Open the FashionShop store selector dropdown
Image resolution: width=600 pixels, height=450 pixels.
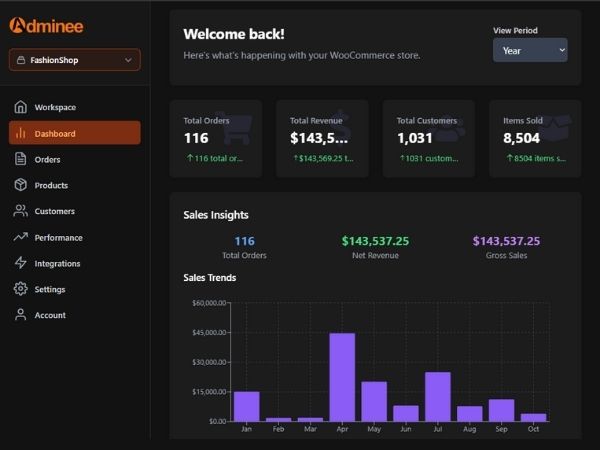click(x=74, y=60)
